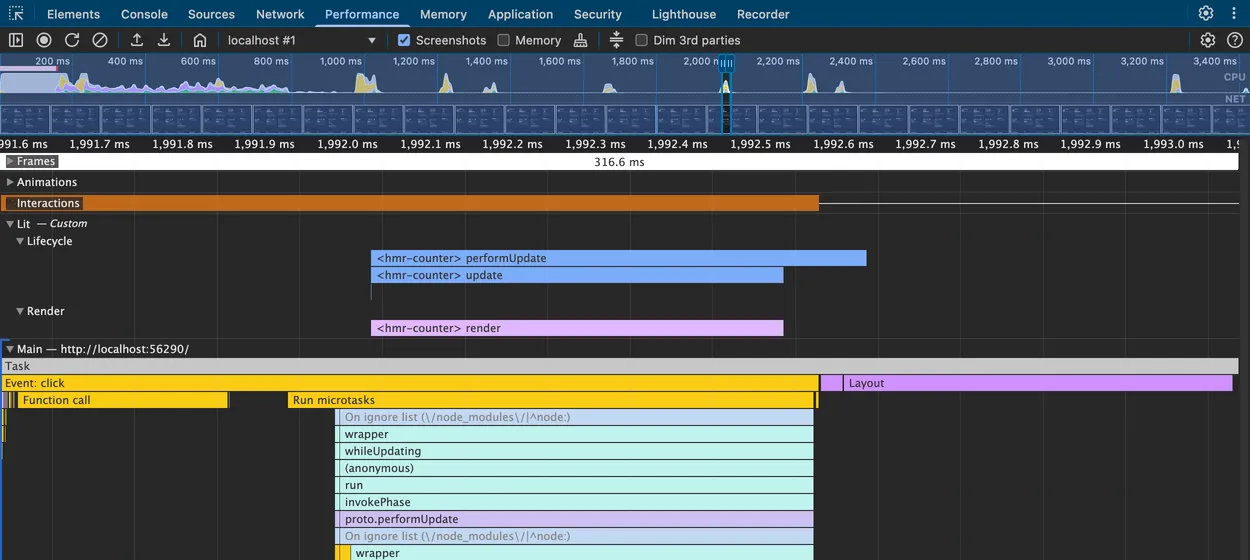Viewport: 1250px width, 560px height.
Task: Start recording with the Record button
Action: point(44,40)
